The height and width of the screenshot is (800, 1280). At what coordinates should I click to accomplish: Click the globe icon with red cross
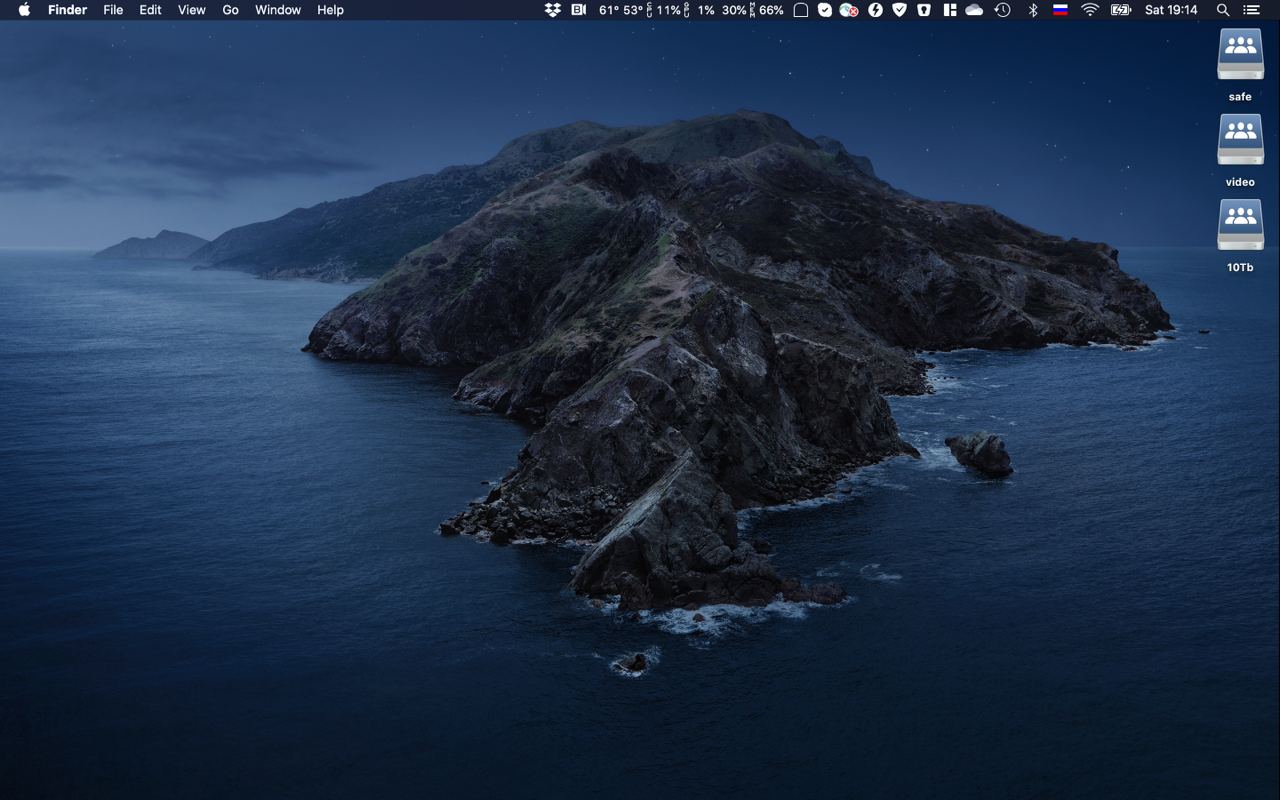[849, 10]
